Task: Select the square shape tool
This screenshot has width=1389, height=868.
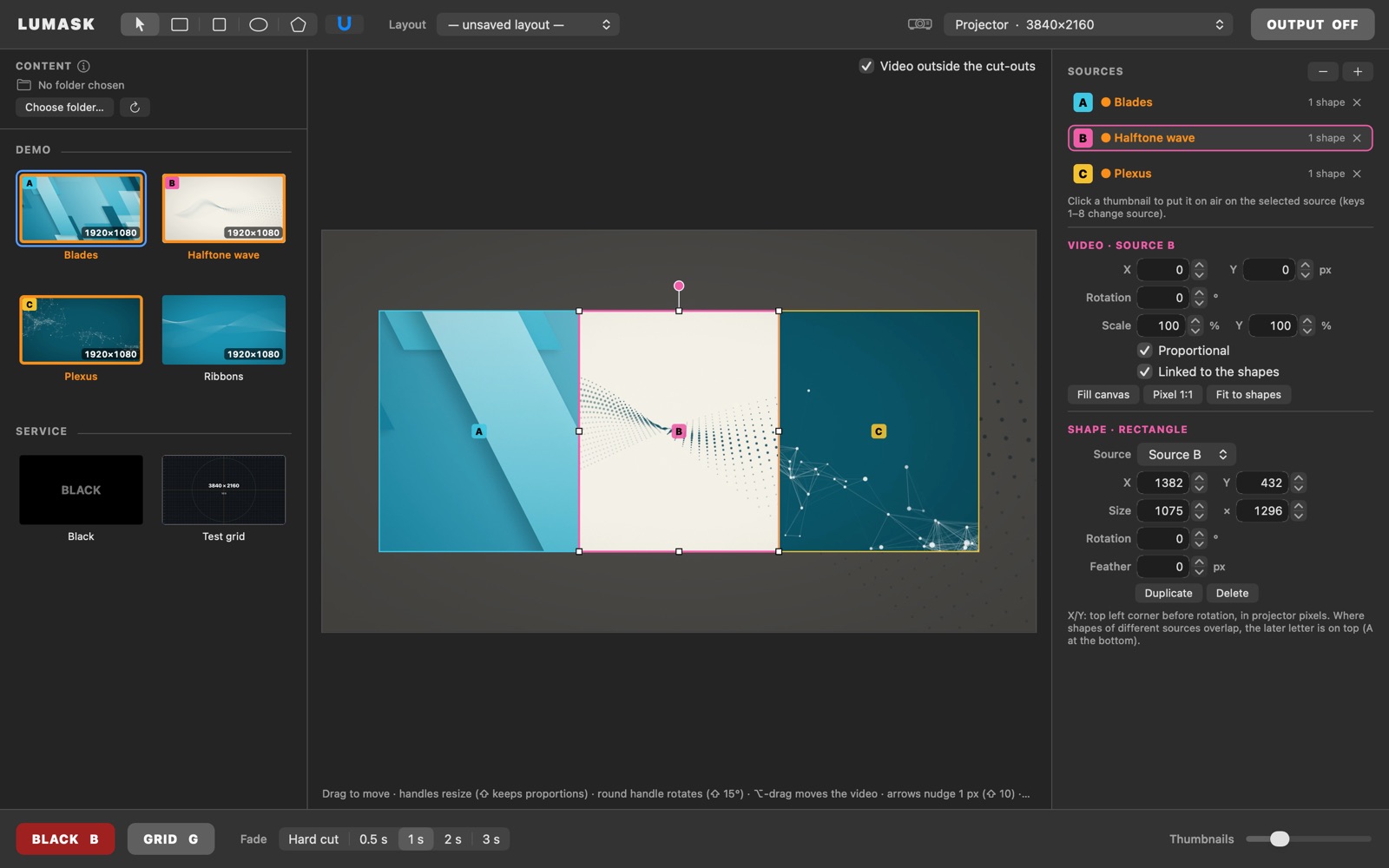Action: coord(219,24)
